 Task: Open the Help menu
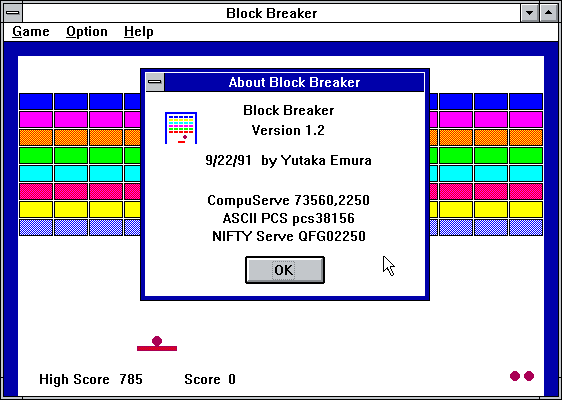click(139, 32)
